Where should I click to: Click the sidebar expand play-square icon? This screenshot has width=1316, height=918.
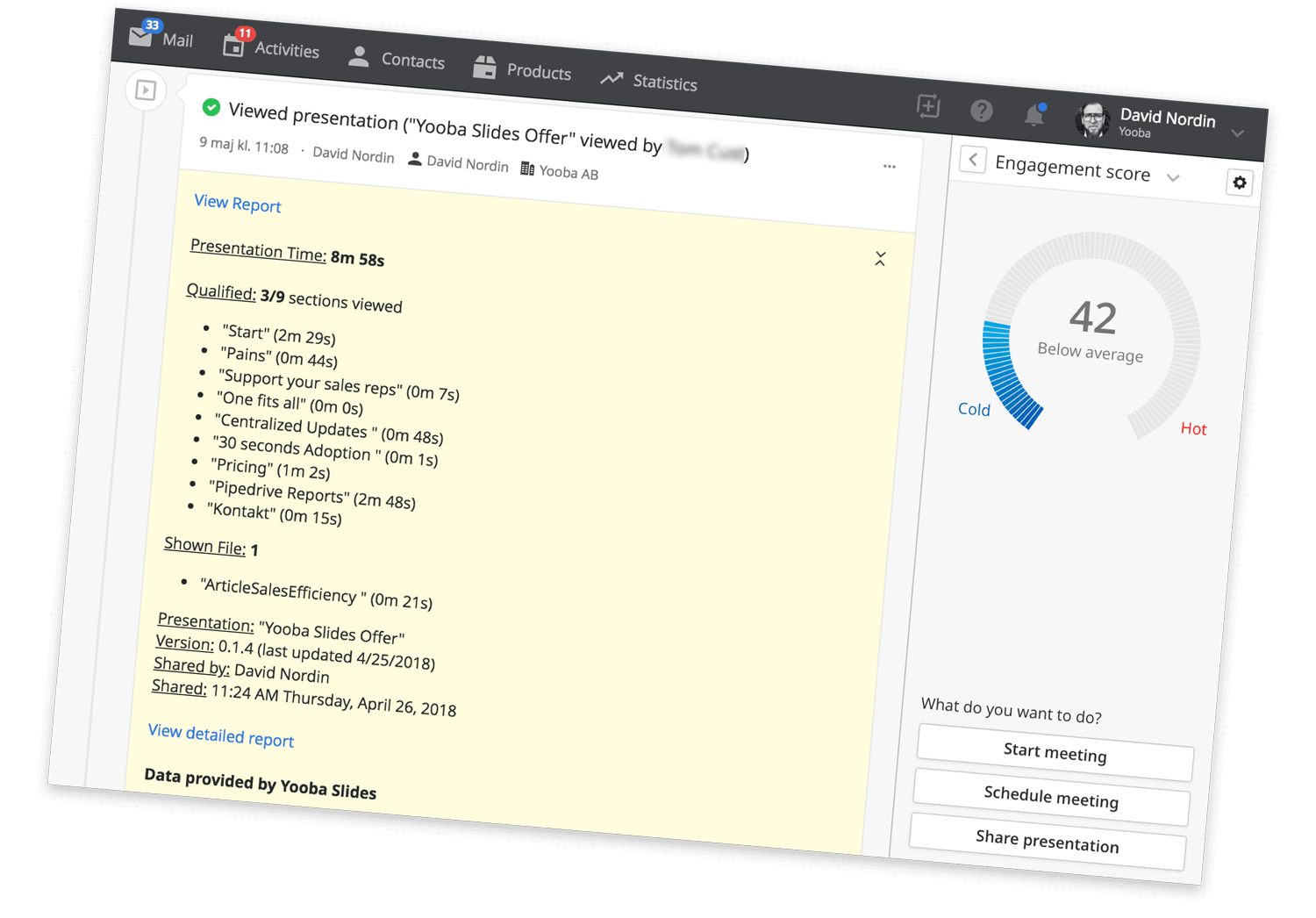146,90
